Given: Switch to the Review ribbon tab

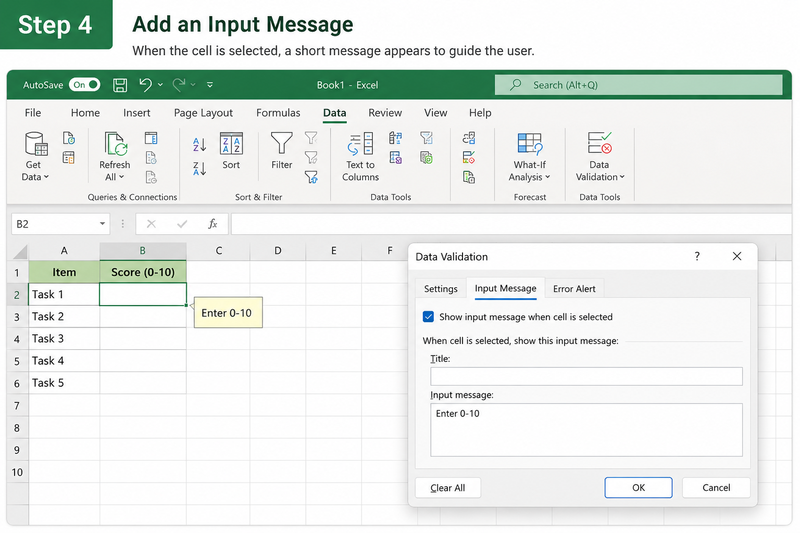Looking at the screenshot, I should (385, 113).
